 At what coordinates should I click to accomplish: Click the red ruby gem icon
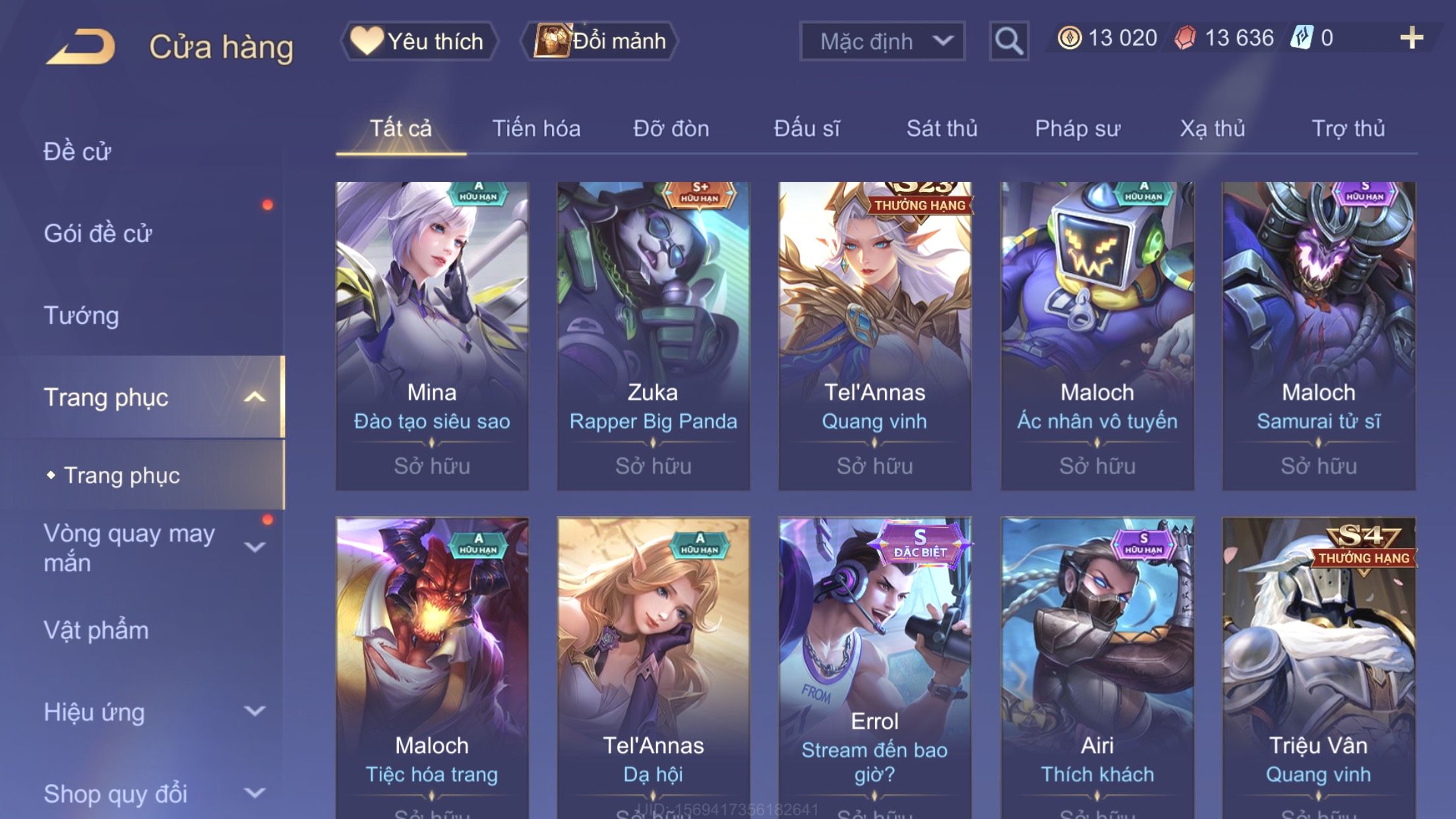click(1186, 38)
